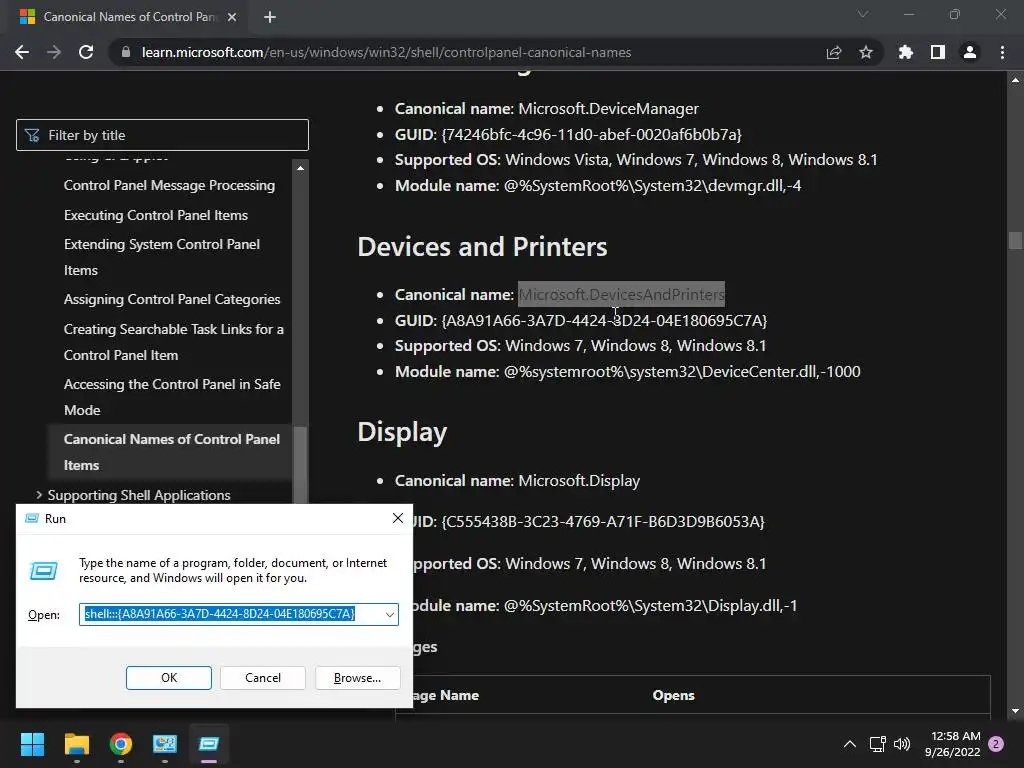Click the Display section heading
Screen dimensions: 1024x768
402,432
